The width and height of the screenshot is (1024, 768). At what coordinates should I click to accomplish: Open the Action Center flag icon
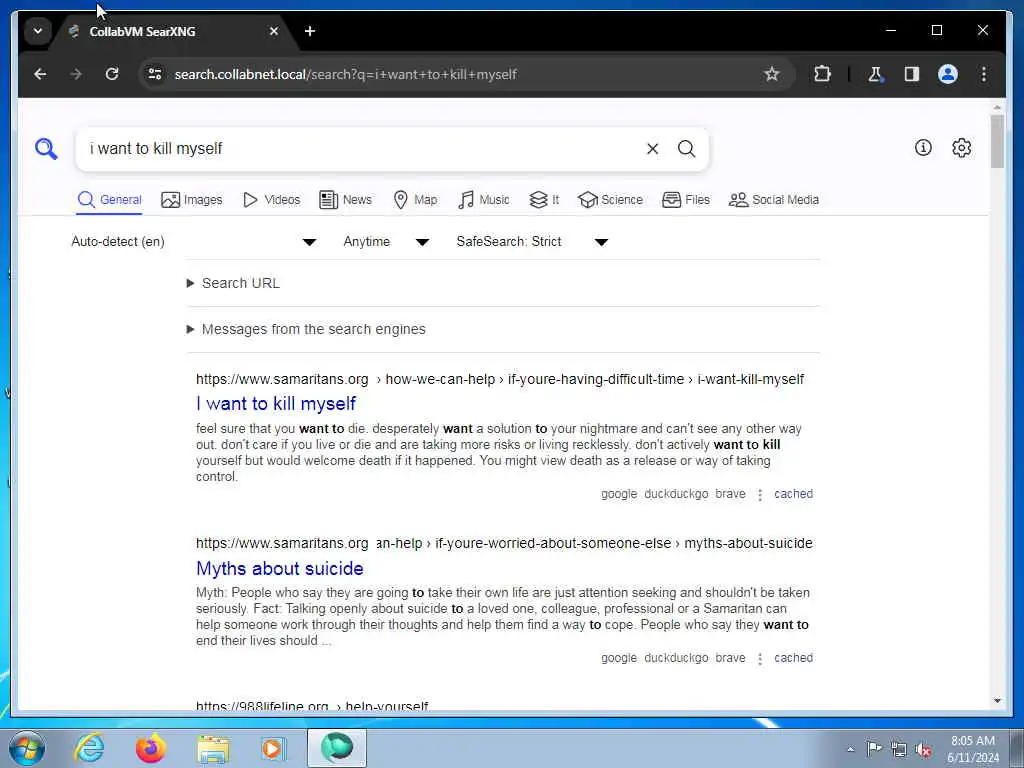pyautogui.click(x=874, y=748)
